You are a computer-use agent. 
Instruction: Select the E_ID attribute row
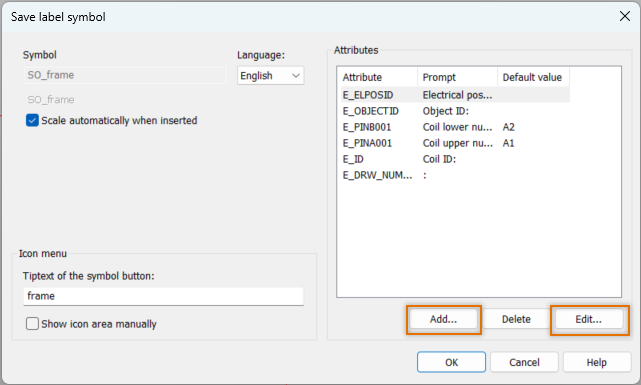point(455,159)
